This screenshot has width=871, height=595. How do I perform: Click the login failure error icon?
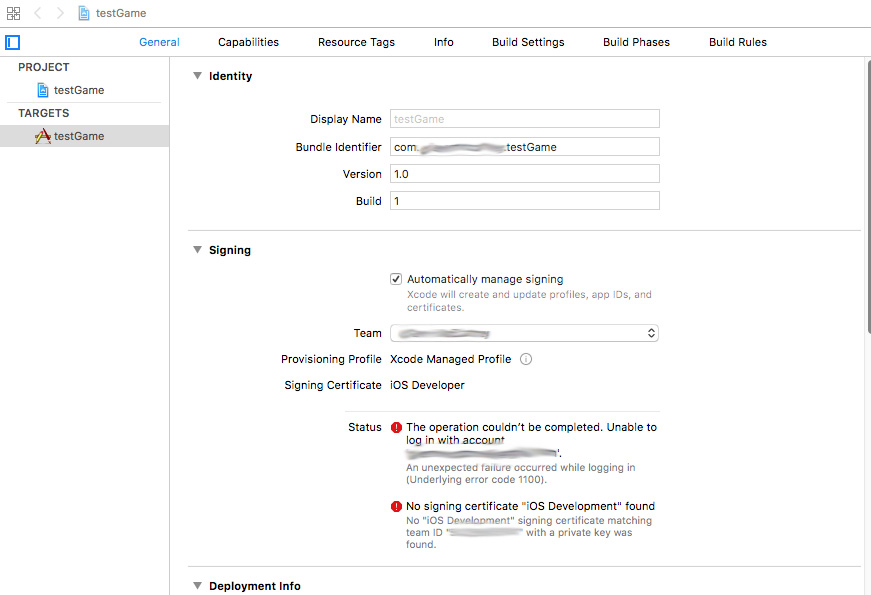point(396,427)
